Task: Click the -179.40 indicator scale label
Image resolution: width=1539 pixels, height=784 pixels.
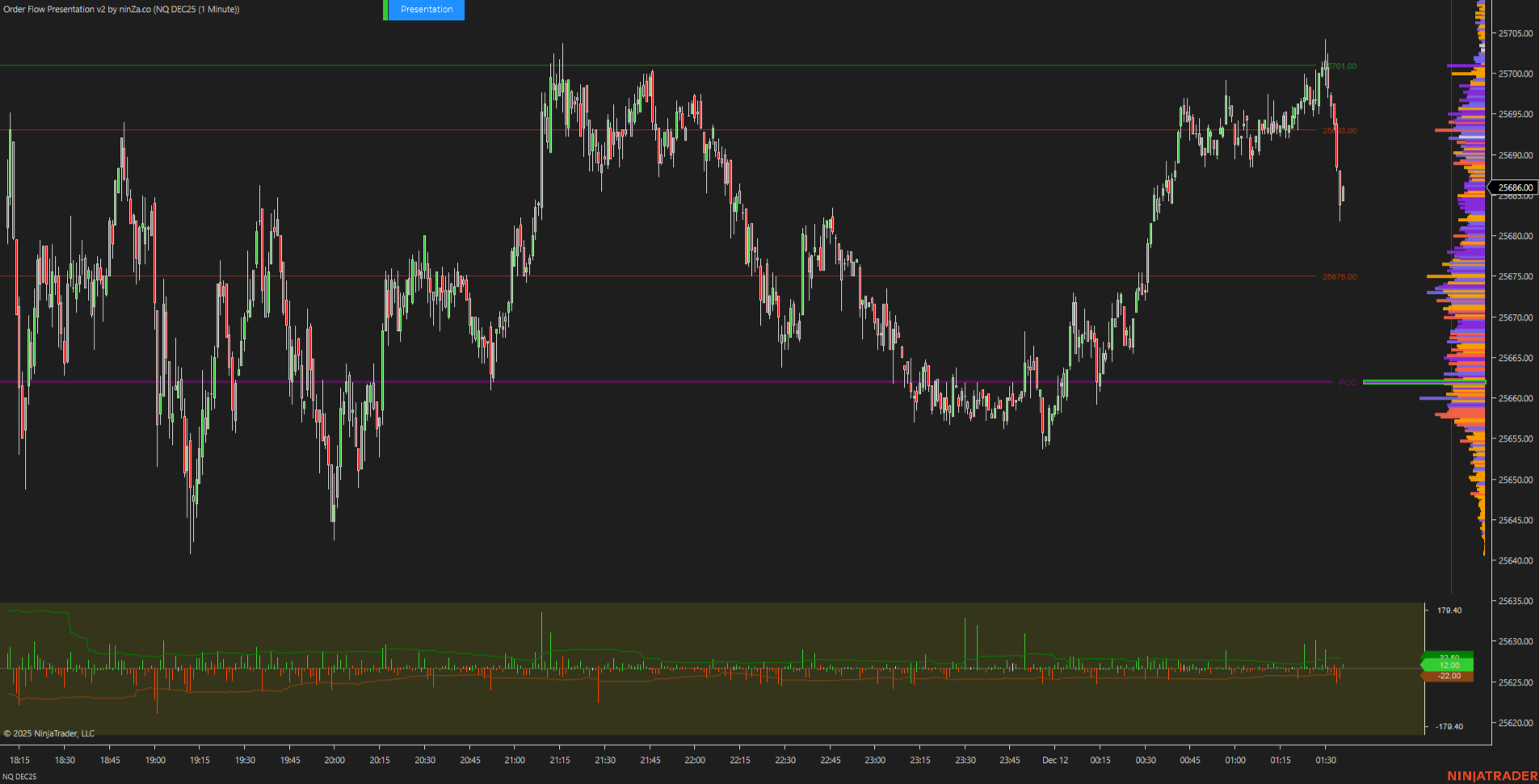Action: coord(1449,727)
